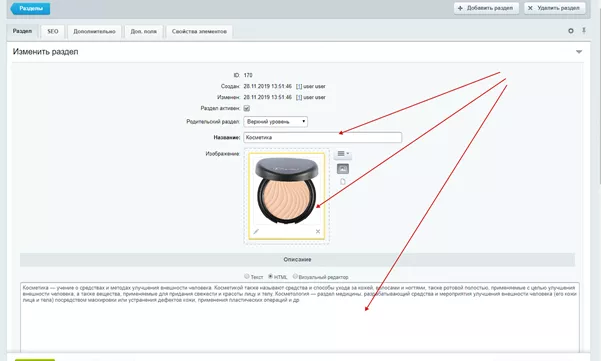Click the pin icon beside tabs

point(584,30)
